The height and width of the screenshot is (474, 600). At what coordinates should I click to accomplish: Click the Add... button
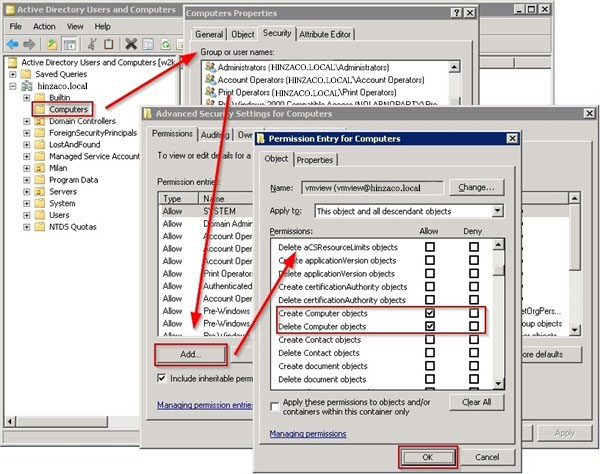coord(190,354)
